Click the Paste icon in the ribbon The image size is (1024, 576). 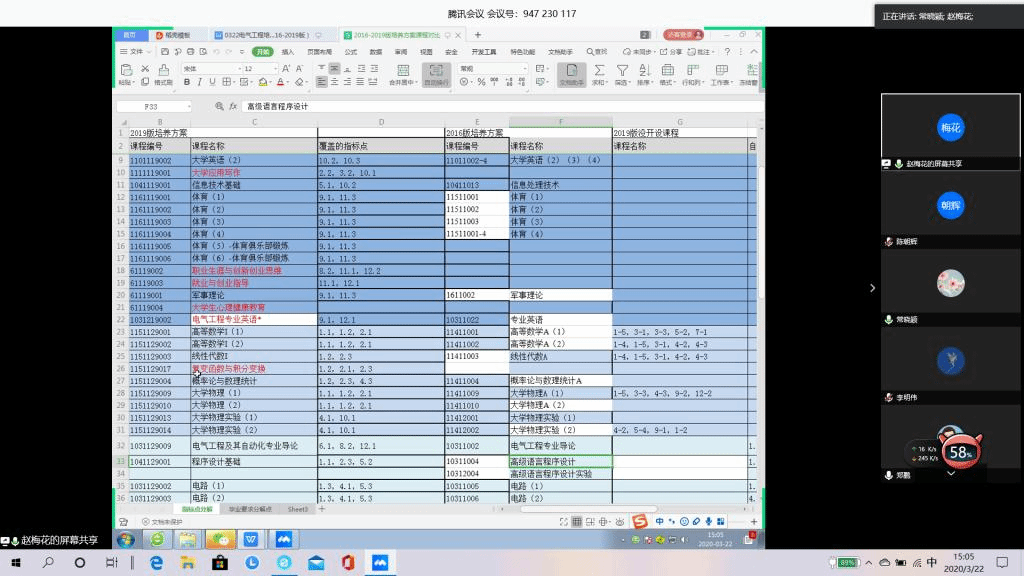126,70
